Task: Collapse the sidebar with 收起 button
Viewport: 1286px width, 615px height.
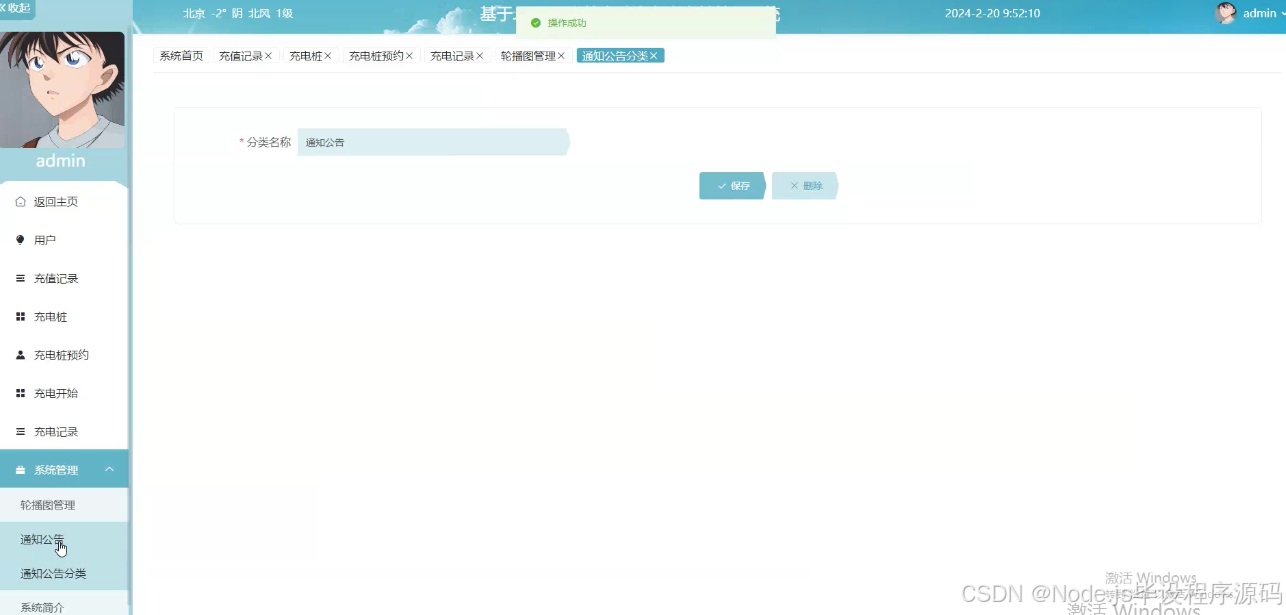Action: point(16,8)
